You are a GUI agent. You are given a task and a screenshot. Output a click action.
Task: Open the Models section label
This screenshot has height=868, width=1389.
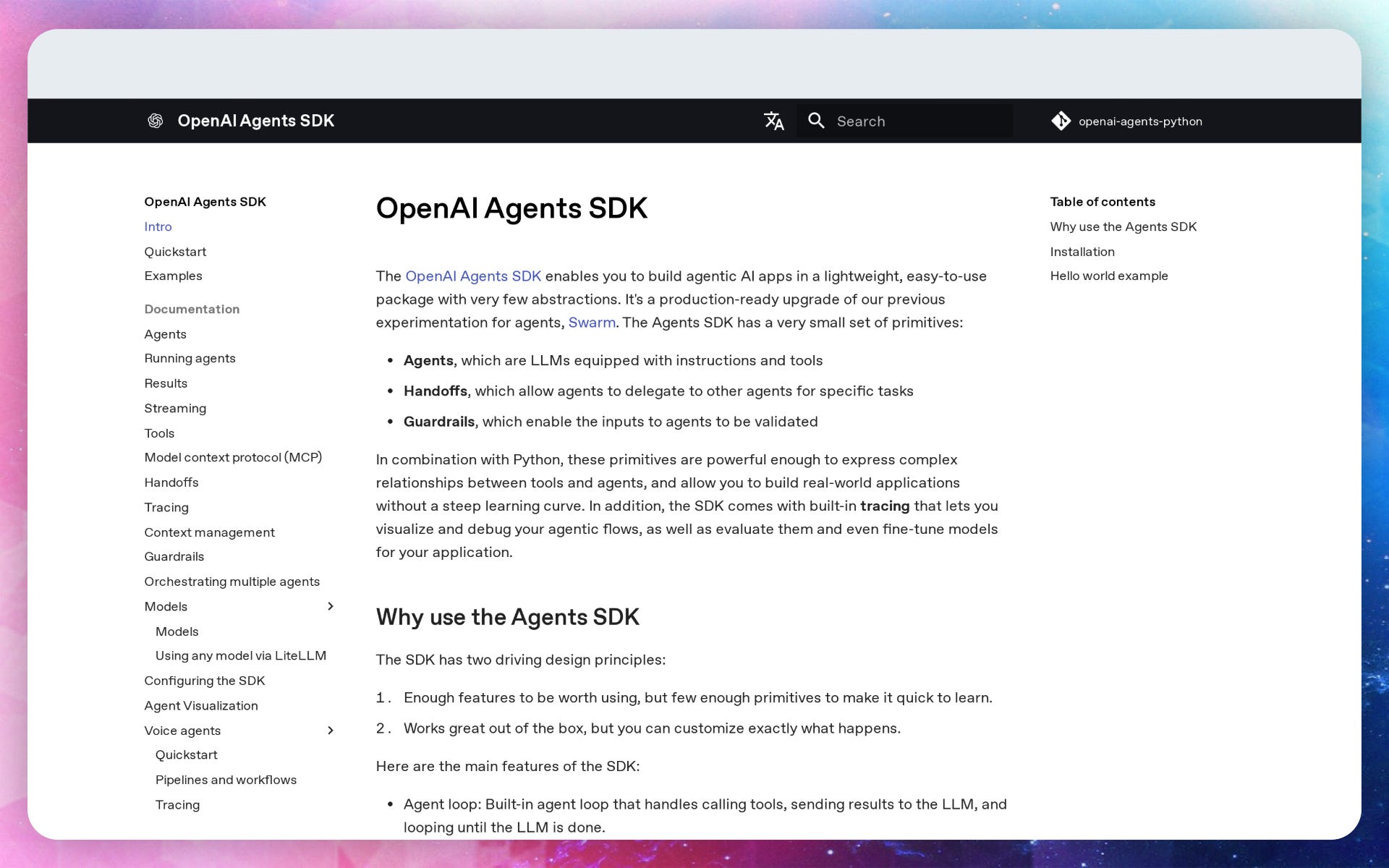pos(166,606)
